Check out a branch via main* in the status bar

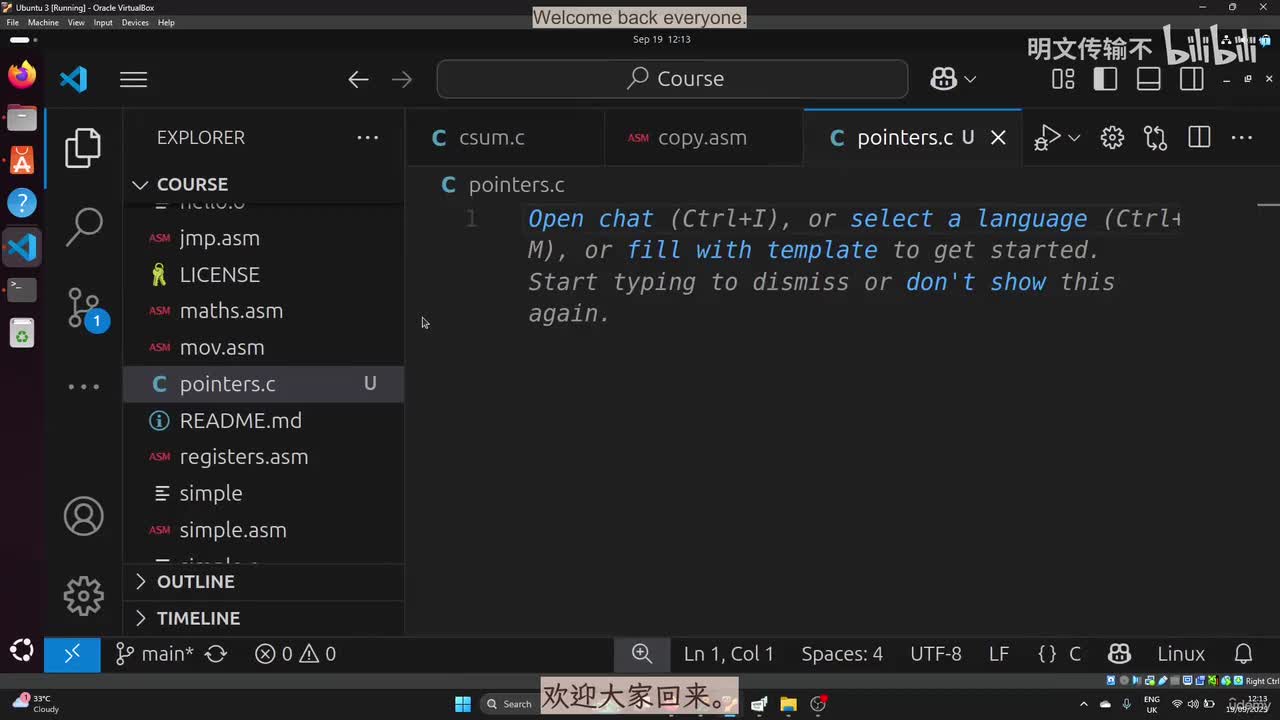155,654
